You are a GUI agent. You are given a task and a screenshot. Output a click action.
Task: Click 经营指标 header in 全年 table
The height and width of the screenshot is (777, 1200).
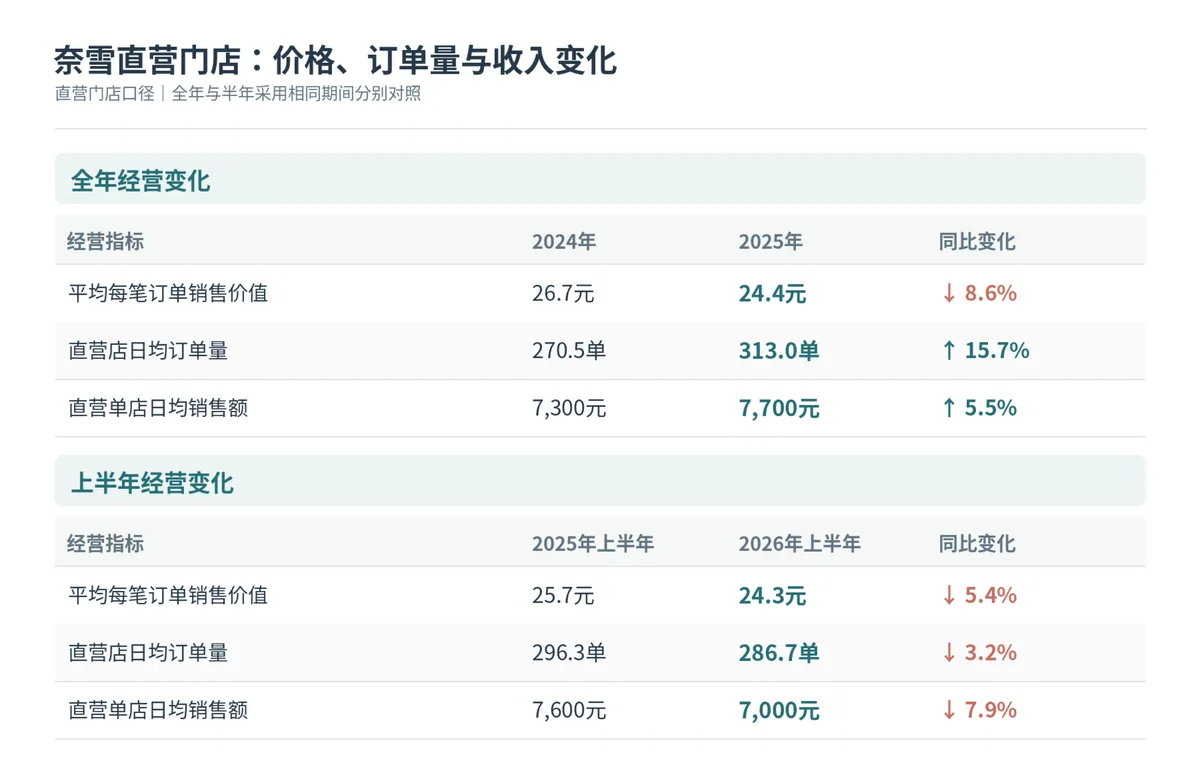[x=106, y=242]
